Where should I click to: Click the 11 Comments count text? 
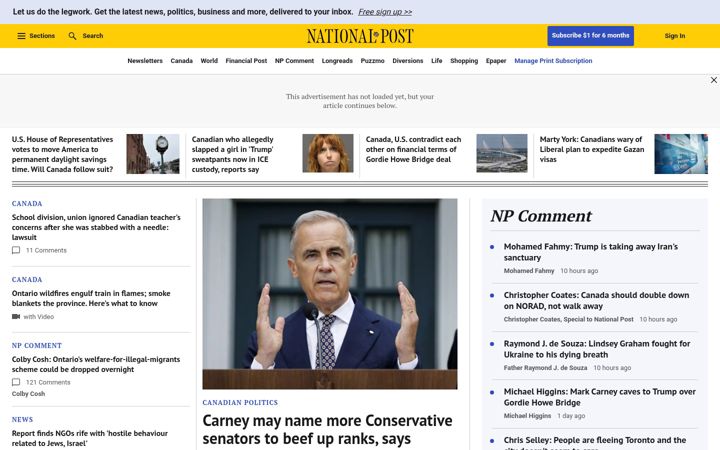tap(46, 250)
